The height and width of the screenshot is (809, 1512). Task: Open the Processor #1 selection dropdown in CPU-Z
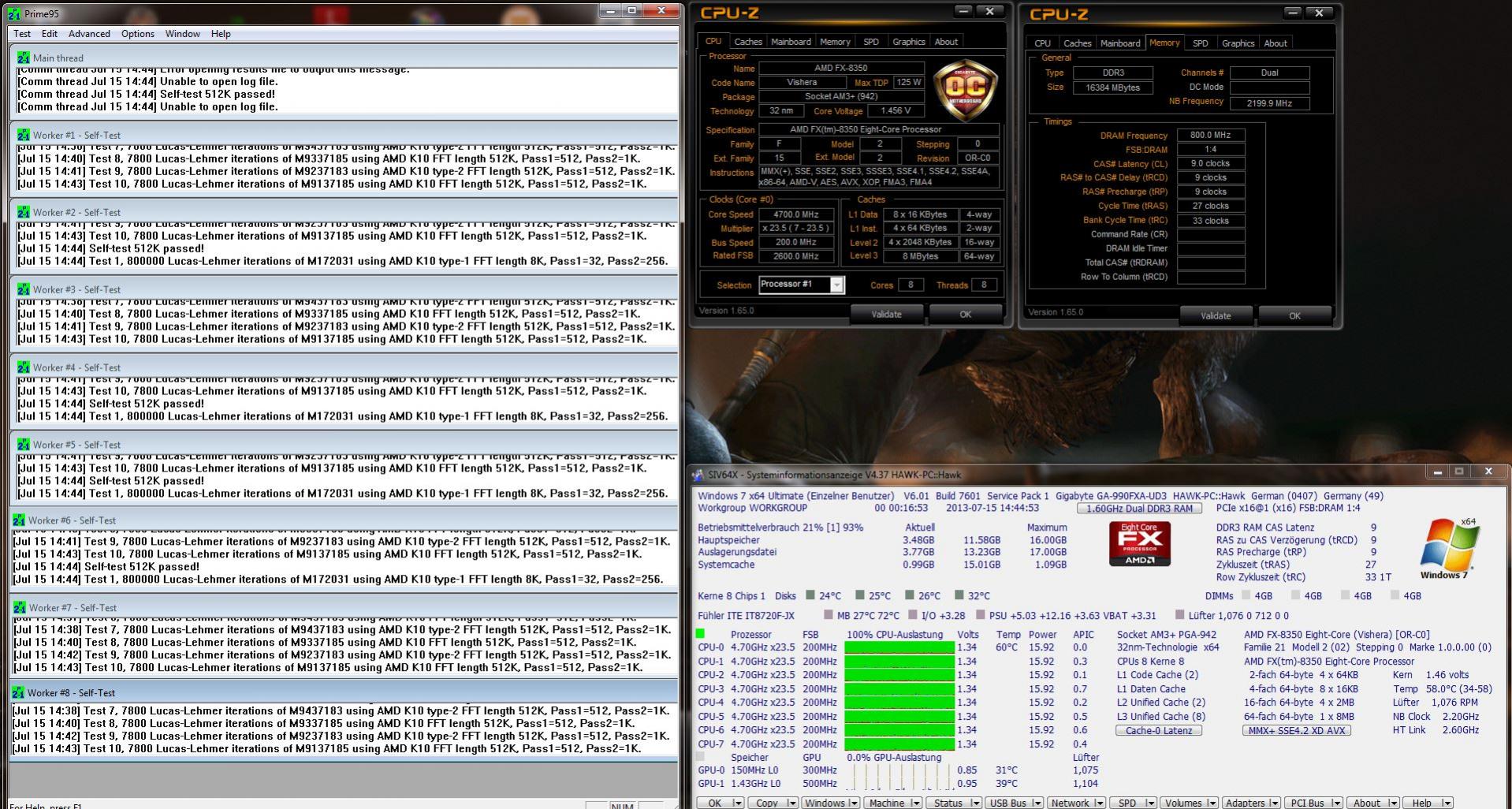click(x=837, y=285)
